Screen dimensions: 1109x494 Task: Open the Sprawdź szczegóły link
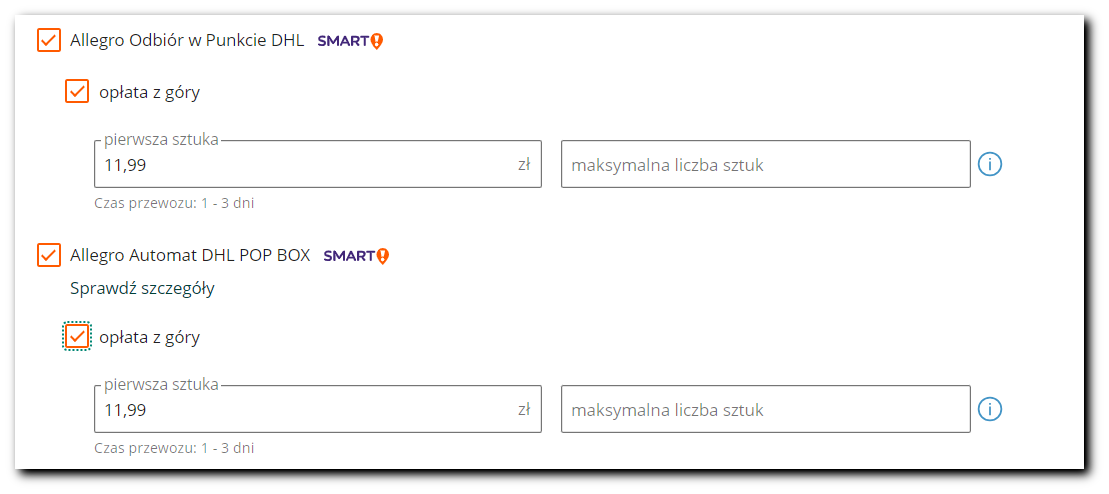(142, 289)
